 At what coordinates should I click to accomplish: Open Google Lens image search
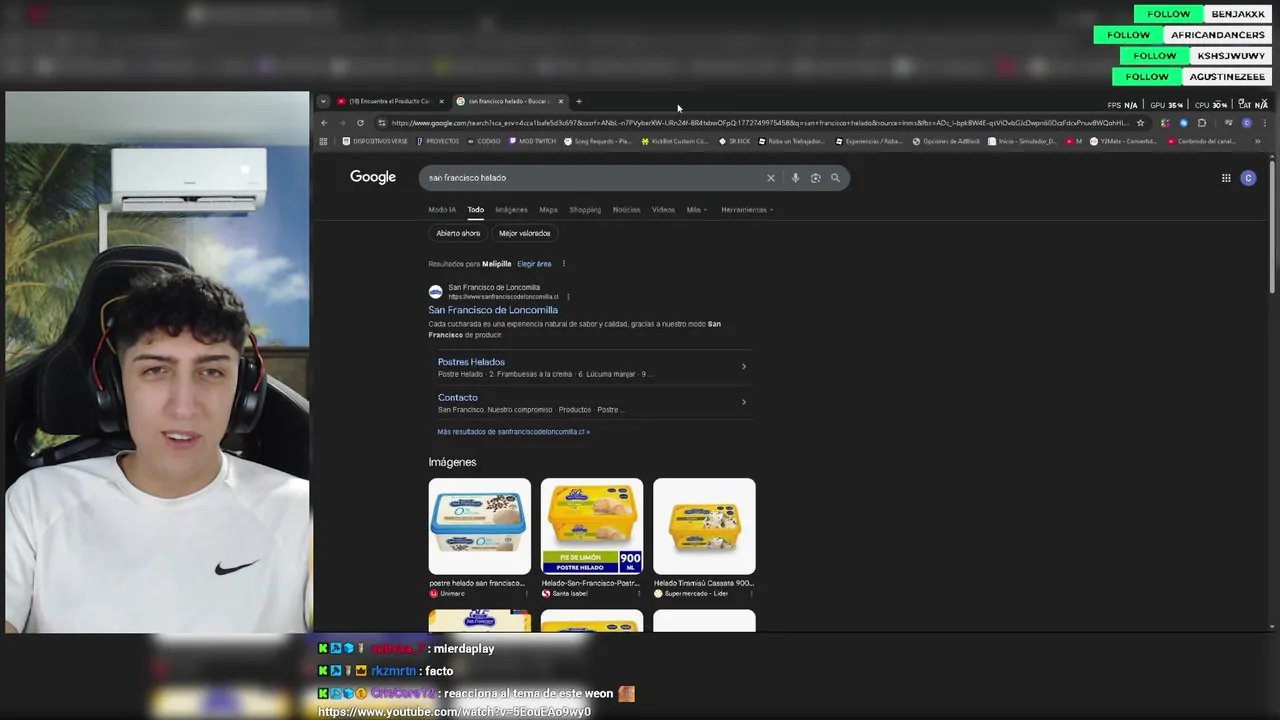pyautogui.click(x=815, y=178)
